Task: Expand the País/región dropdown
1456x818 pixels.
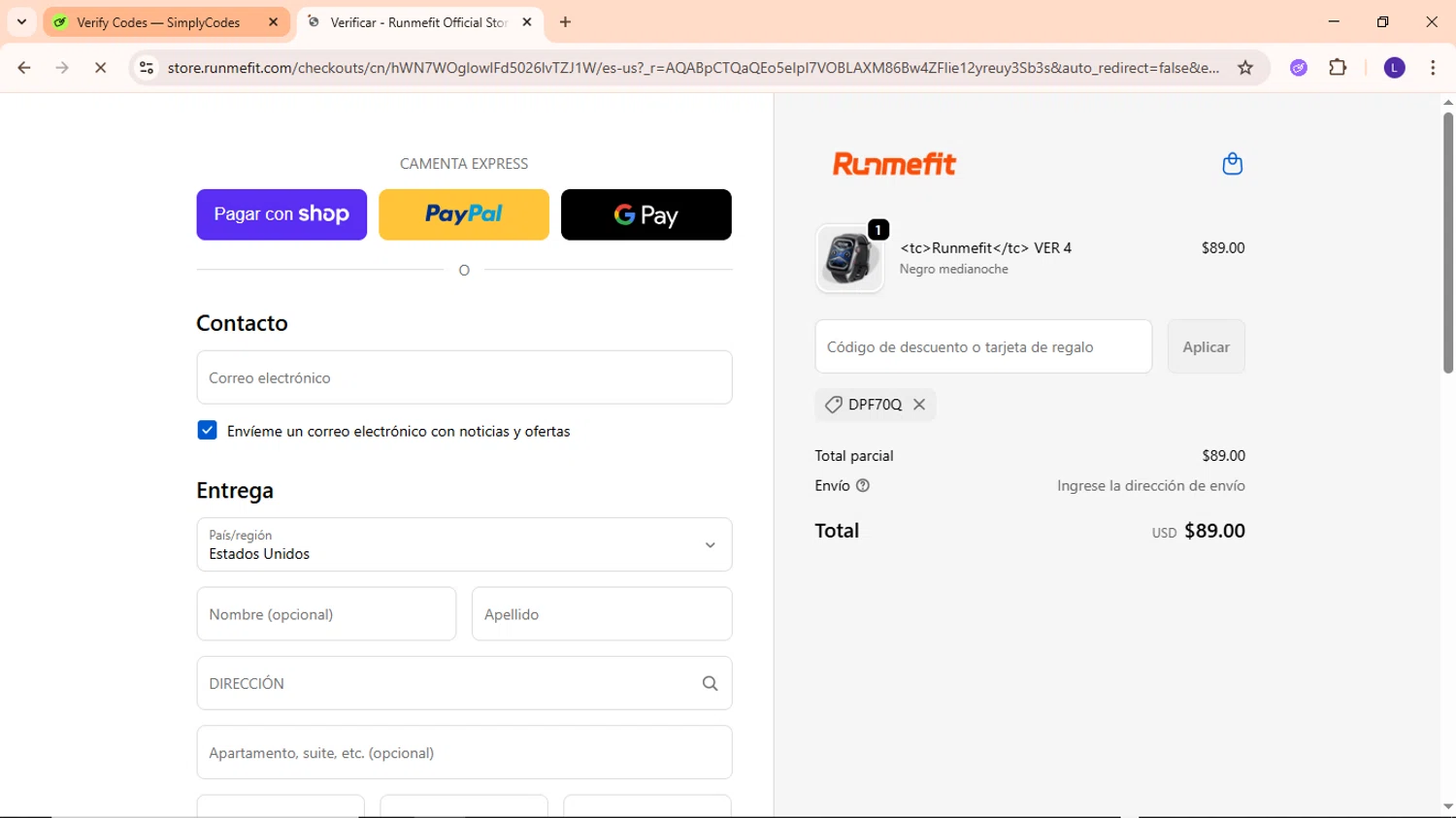Action: pos(464,544)
